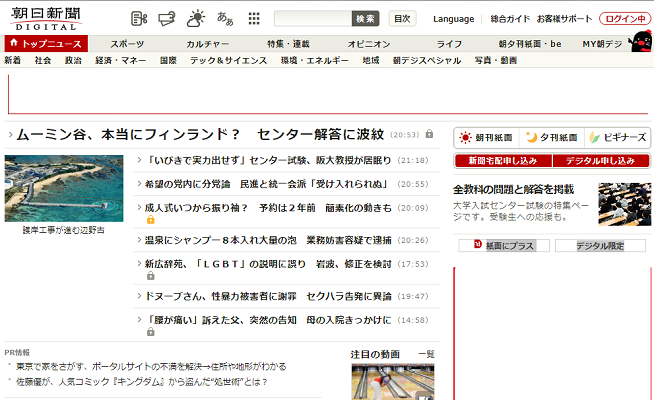
Task: Open 新着 submenu item
Action: (13, 60)
